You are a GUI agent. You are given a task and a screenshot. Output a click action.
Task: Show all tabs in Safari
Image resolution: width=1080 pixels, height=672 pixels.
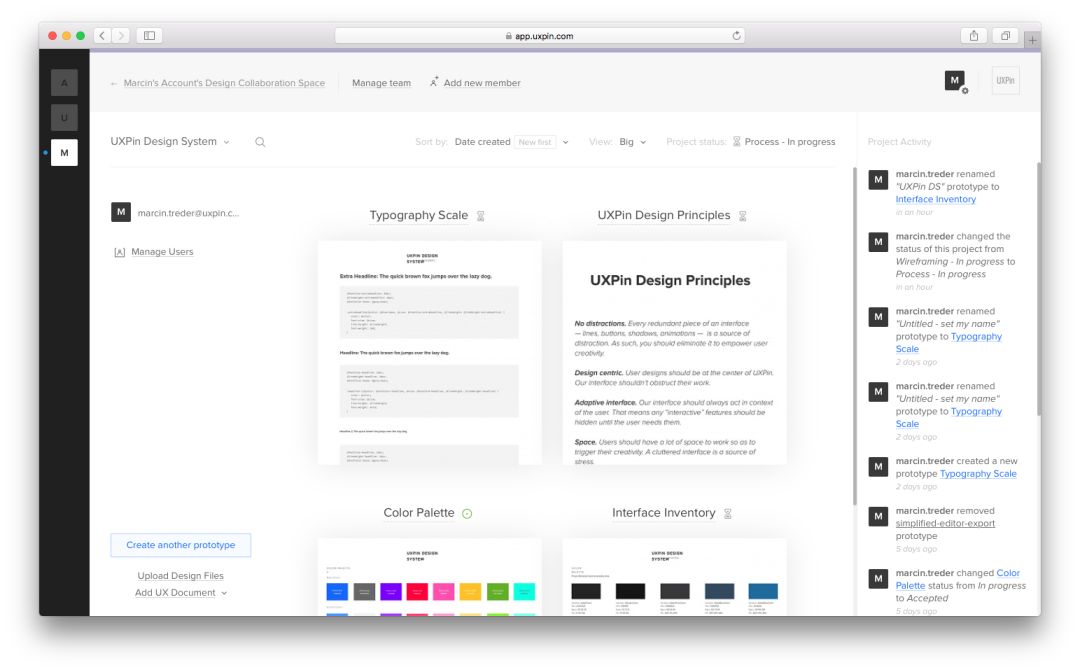click(x=1006, y=36)
